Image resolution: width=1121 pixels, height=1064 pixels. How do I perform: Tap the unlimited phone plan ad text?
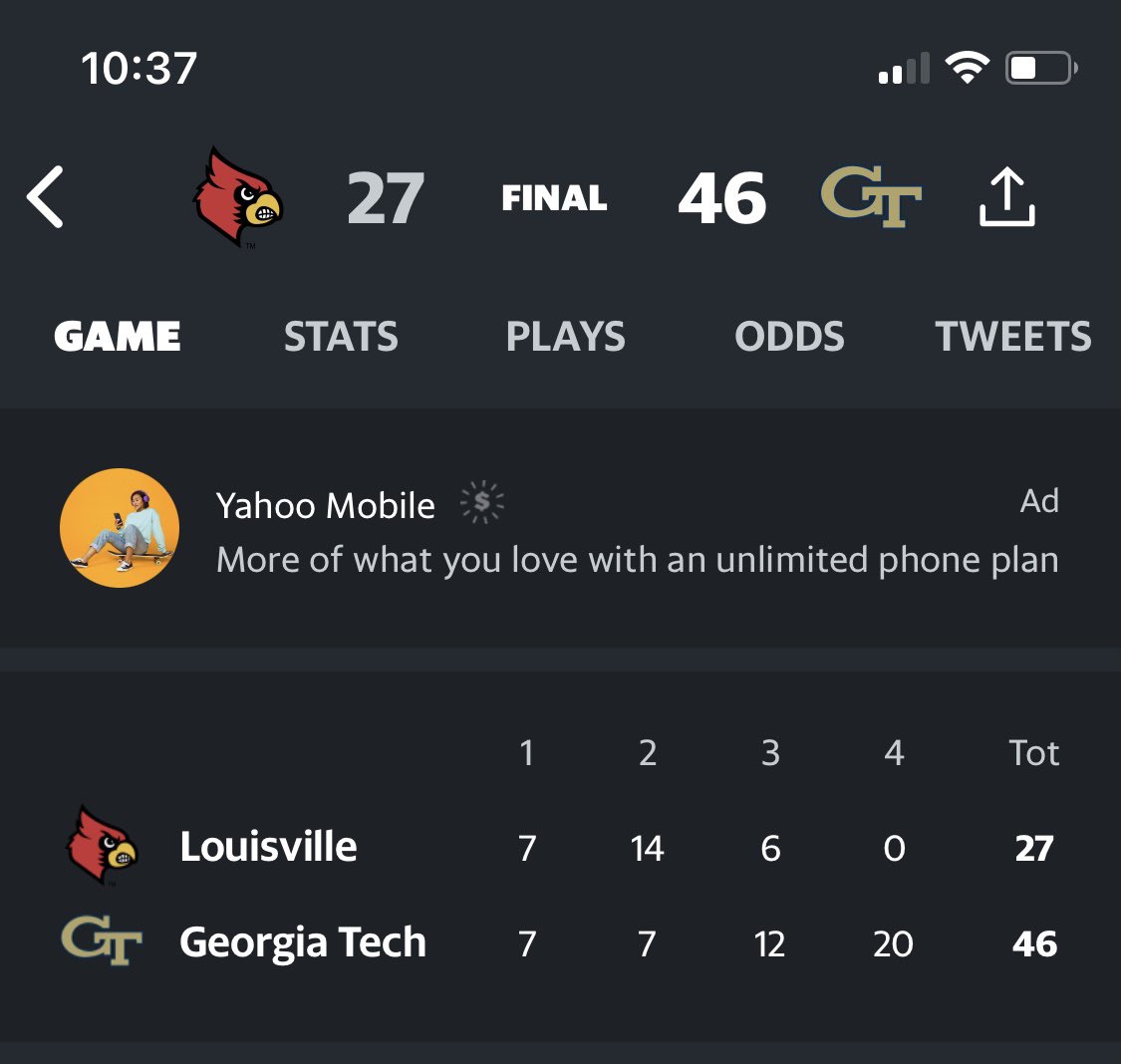tap(638, 560)
